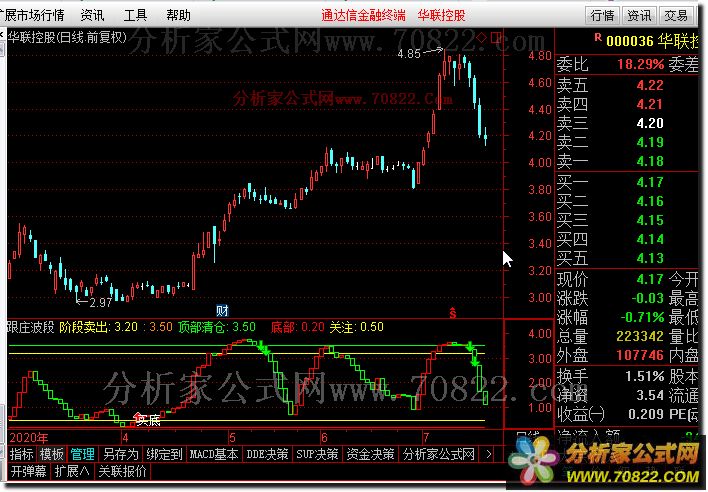Click the stock code 000036 in the quote panel
The height and width of the screenshot is (492, 708).
pyautogui.click(x=629, y=41)
